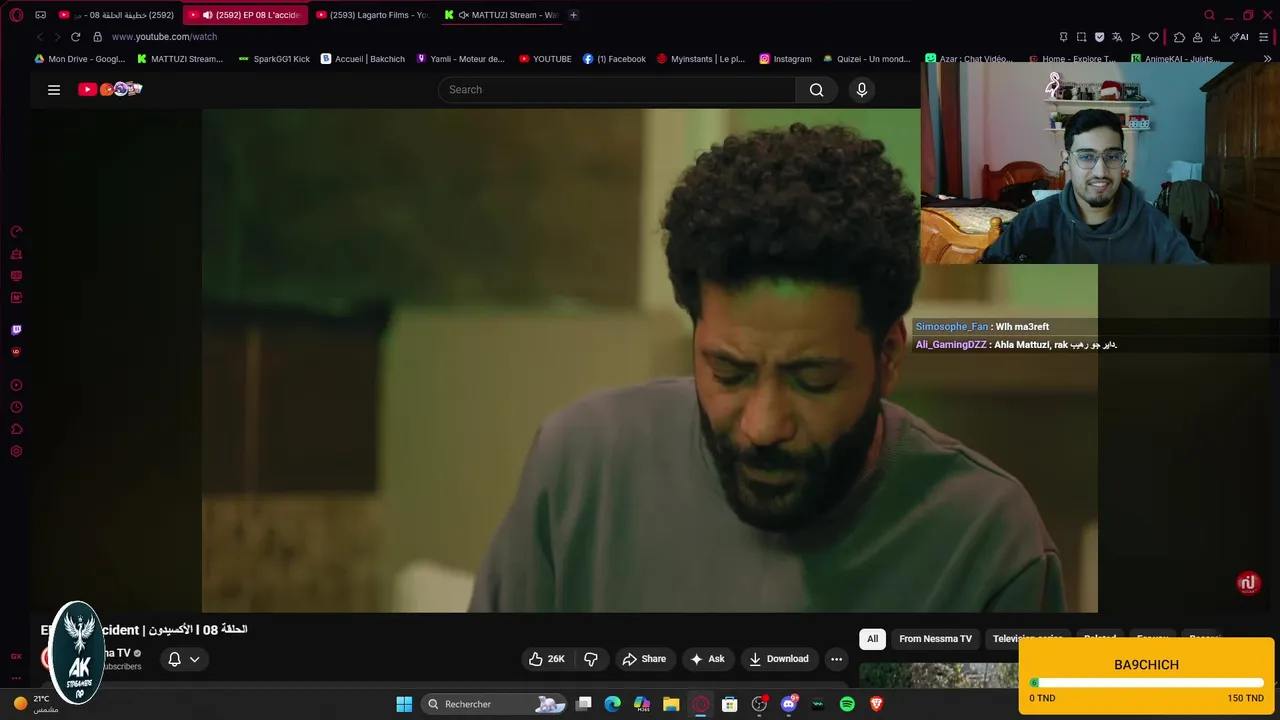Open the Quizei bookmark

click(x=867, y=59)
